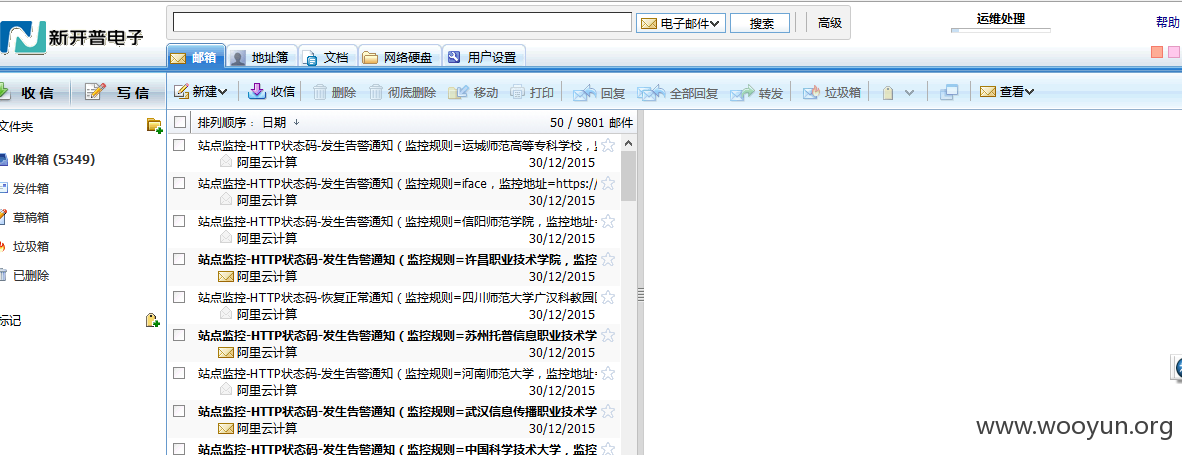
Task: Tick checkbox for 苏州托普信息职业技术 email
Action: pyautogui.click(x=179, y=334)
